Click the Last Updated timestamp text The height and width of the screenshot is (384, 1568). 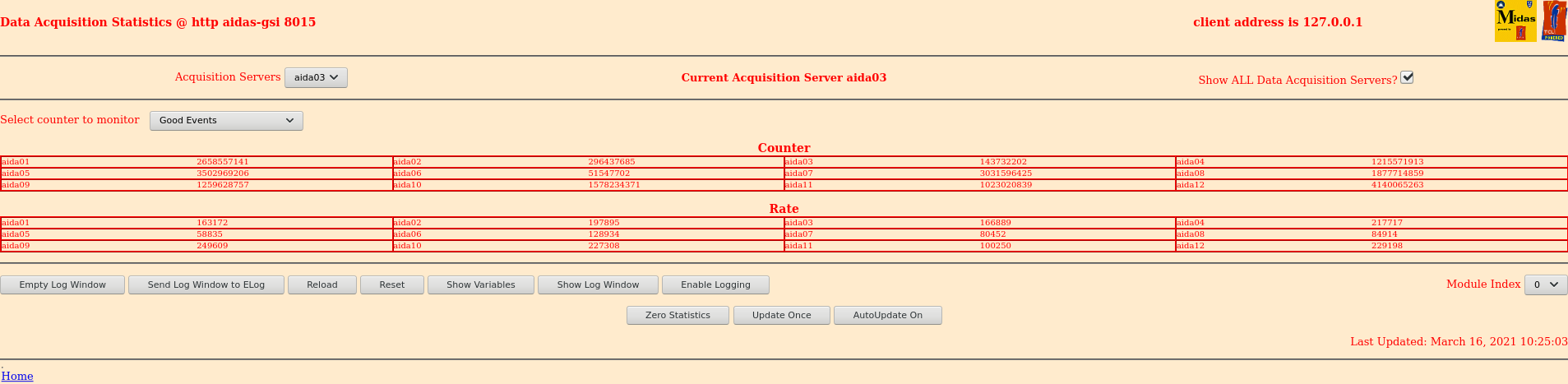click(x=1459, y=341)
